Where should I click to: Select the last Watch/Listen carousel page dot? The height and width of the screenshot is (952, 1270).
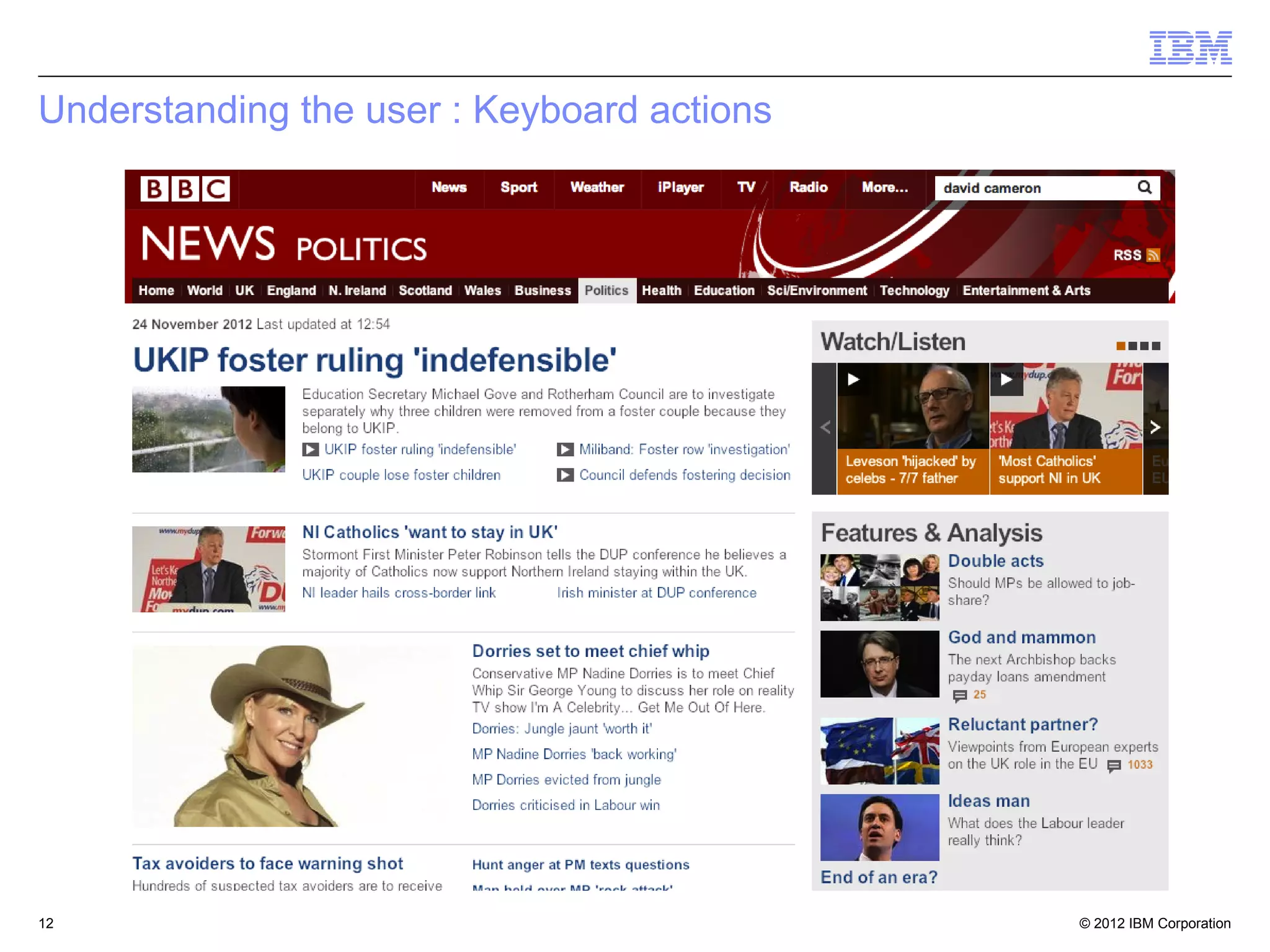point(1156,346)
